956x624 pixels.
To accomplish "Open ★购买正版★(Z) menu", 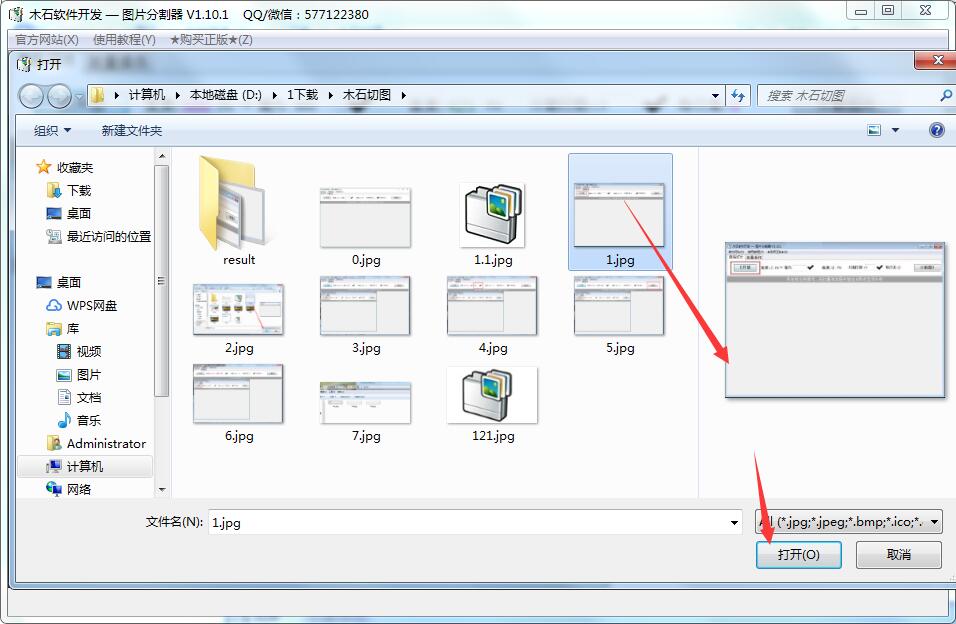I will click(211, 40).
